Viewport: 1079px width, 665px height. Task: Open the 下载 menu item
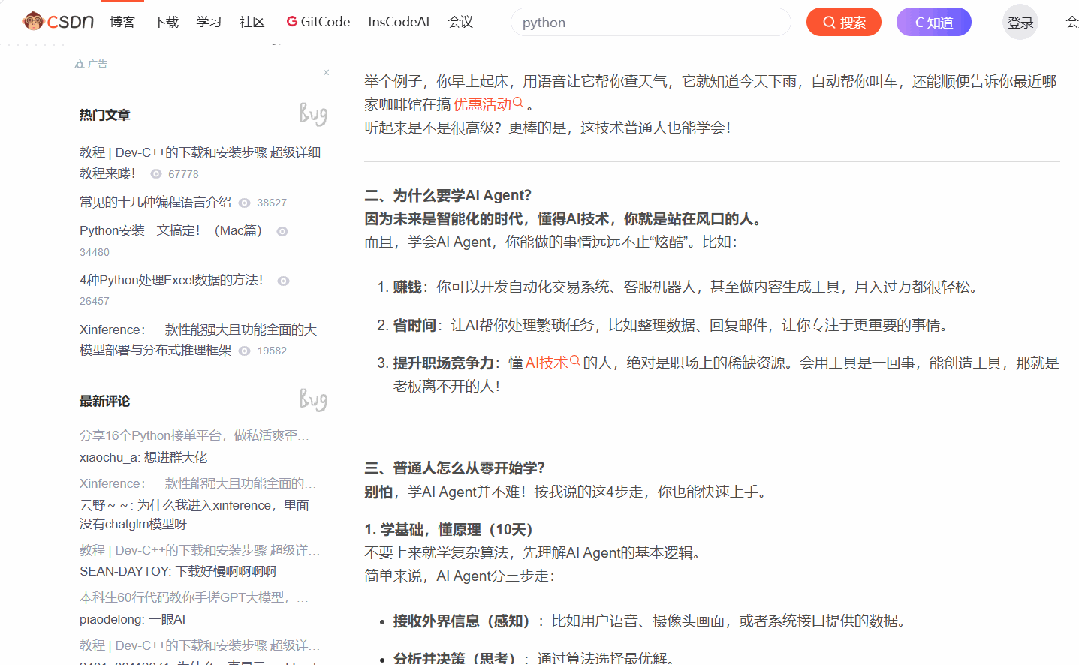pos(166,21)
